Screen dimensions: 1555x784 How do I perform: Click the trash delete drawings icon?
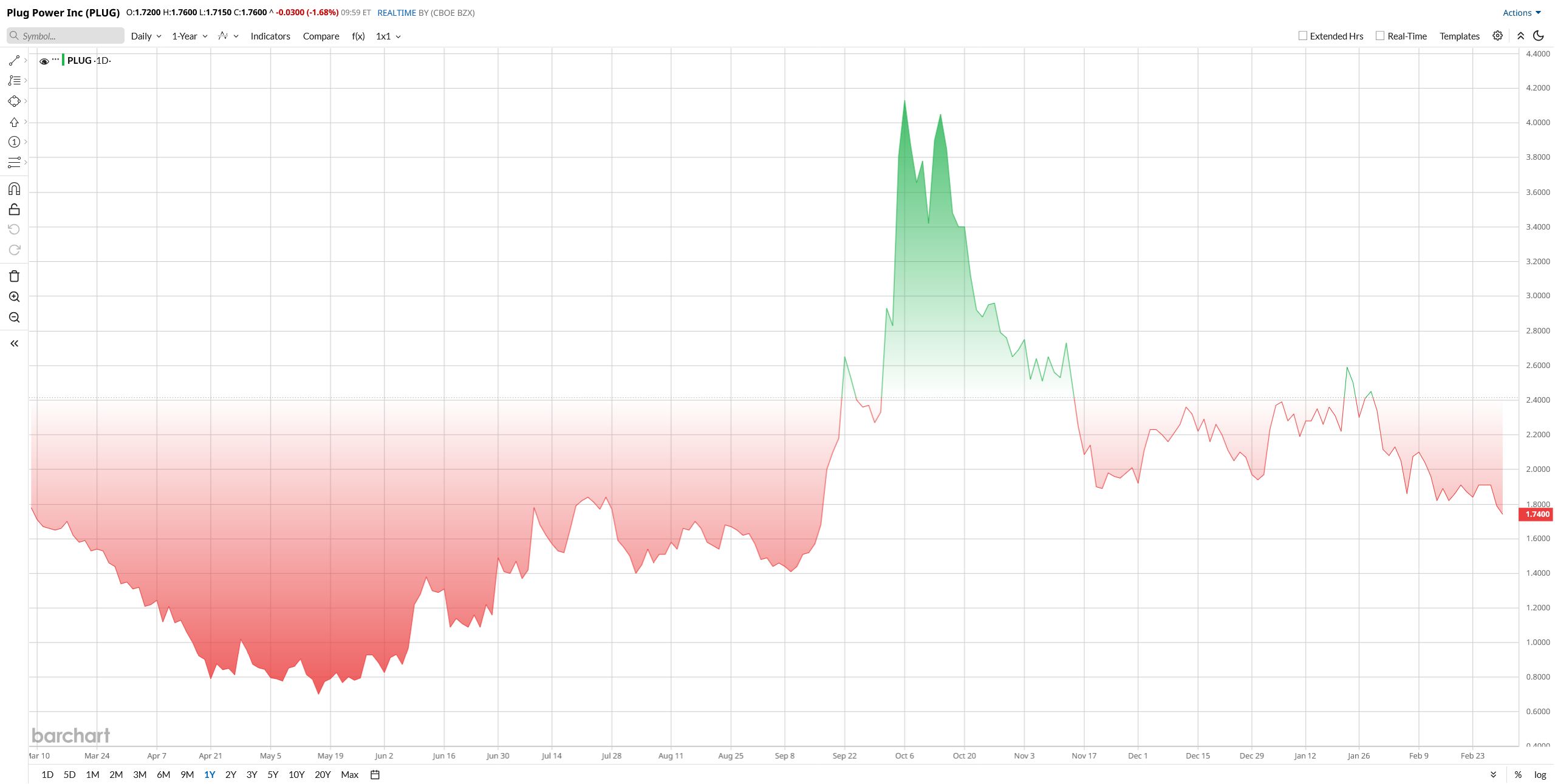pos(15,276)
